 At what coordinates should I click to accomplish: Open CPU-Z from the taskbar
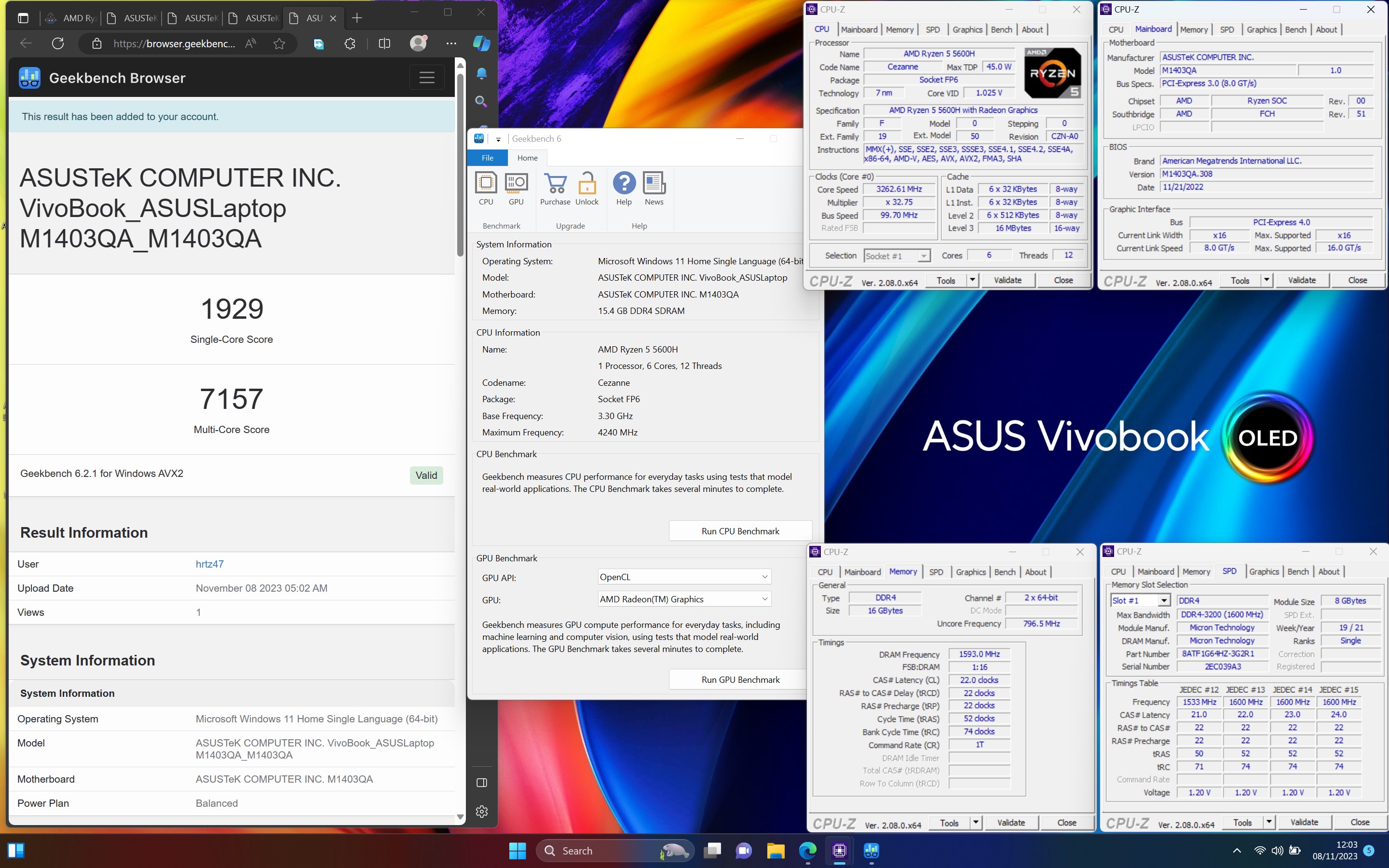pyautogui.click(x=839, y=851)
